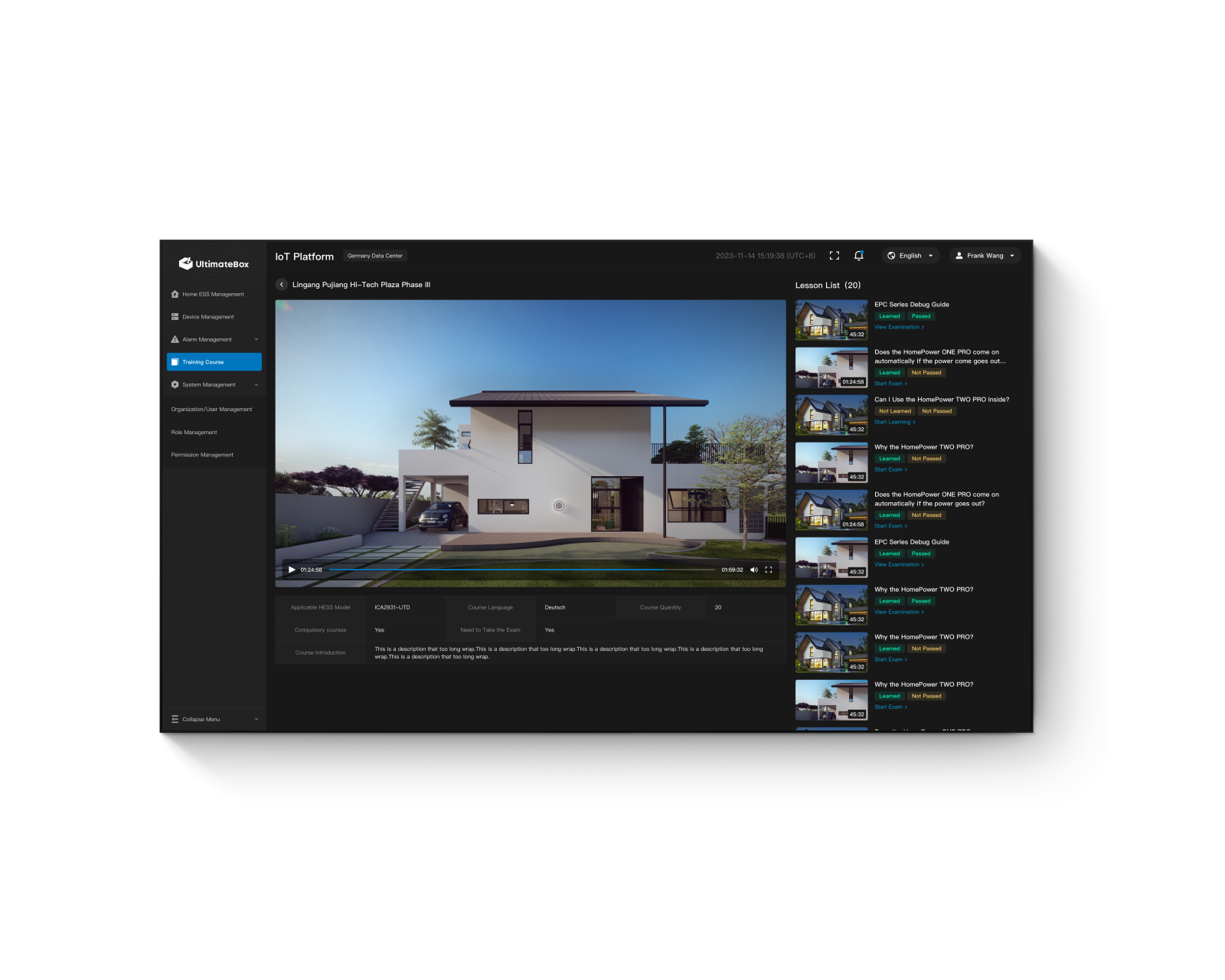The width and height of the screenshot is (1225, 980).
Task: Click Start Exam under 'power come goes out...' lesson
Action: tap(890, 384)
